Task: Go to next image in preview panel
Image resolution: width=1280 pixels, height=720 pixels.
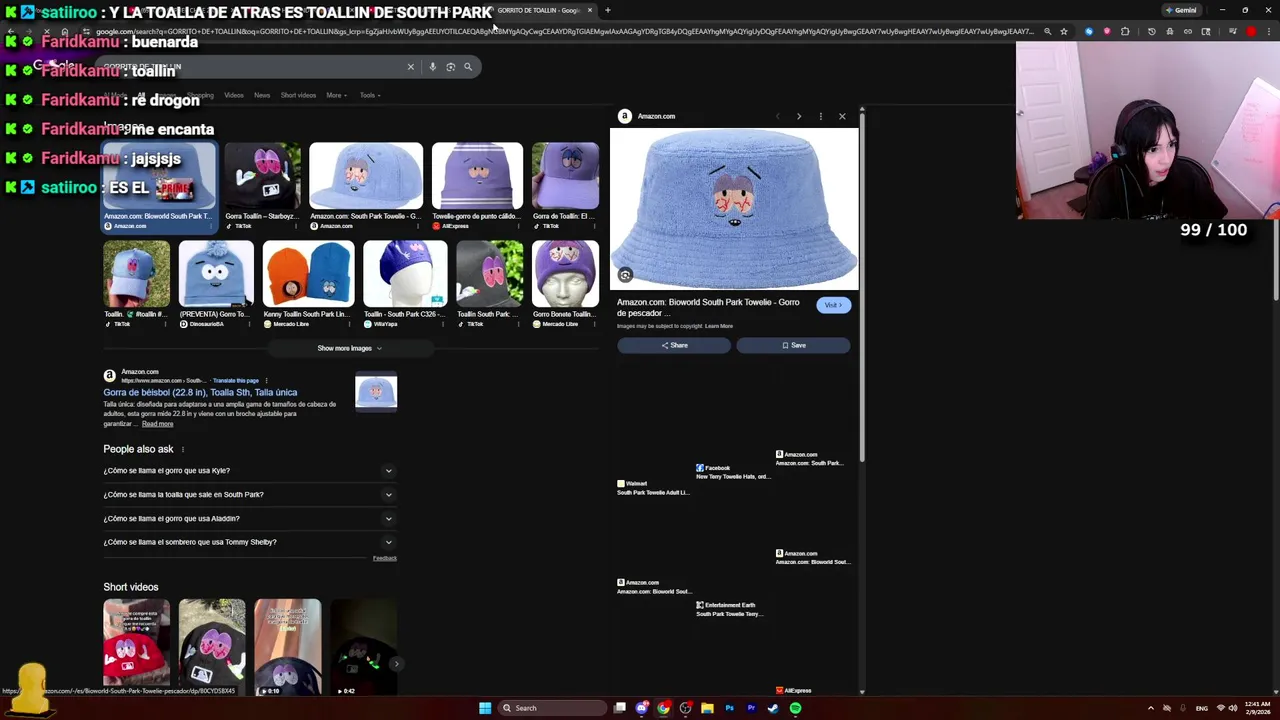Action: coord(798,116)
